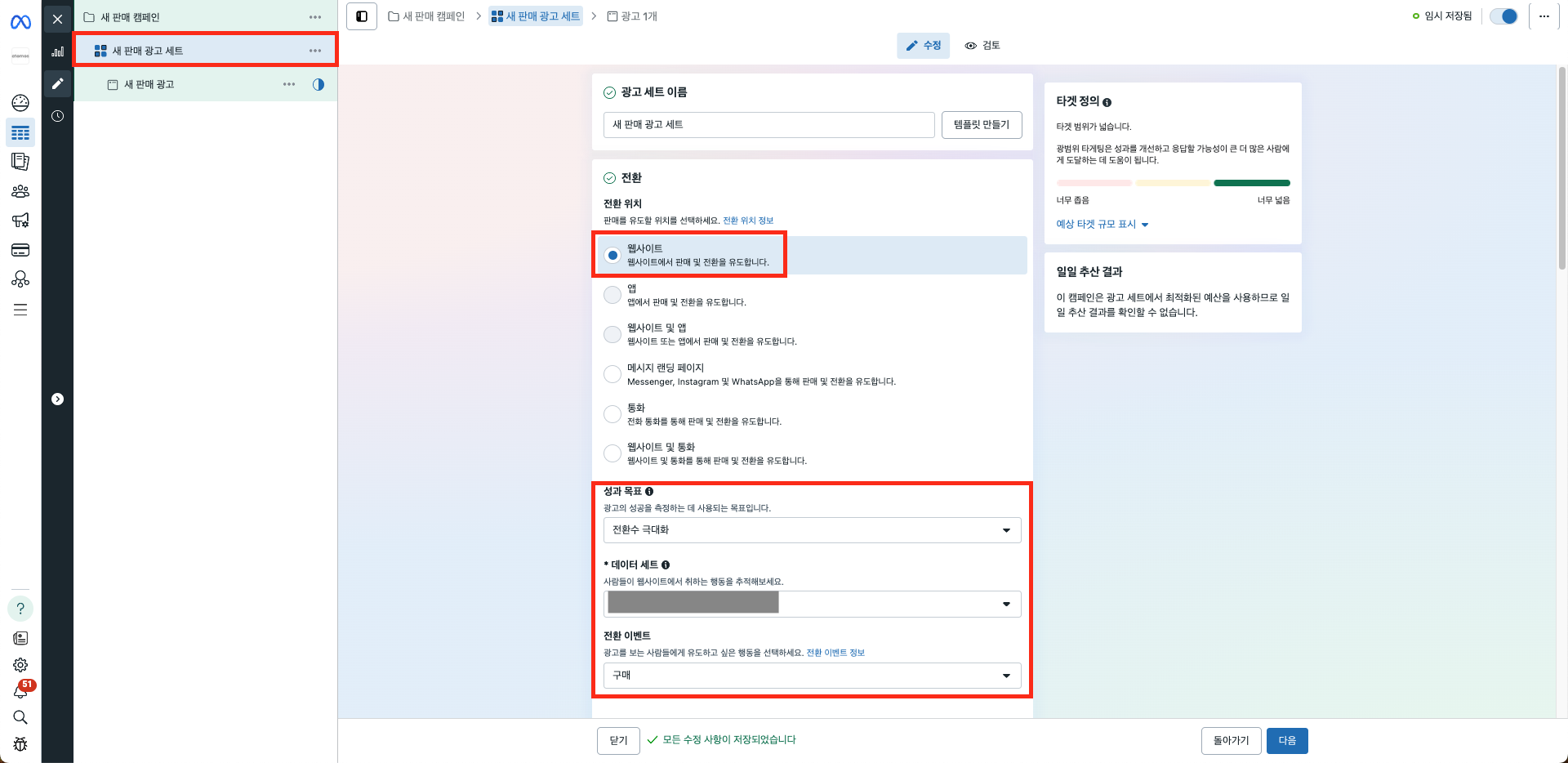Toggle the ad set on/off switch

tap(1503, 16)
